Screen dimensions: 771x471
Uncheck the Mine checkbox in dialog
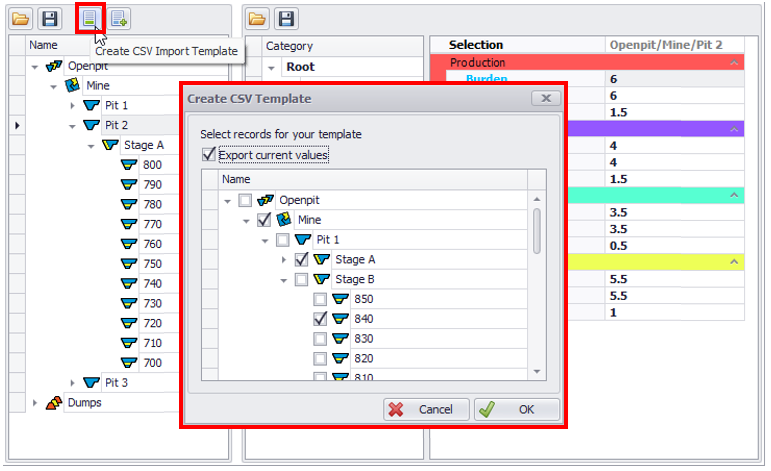tap(264, 220)
